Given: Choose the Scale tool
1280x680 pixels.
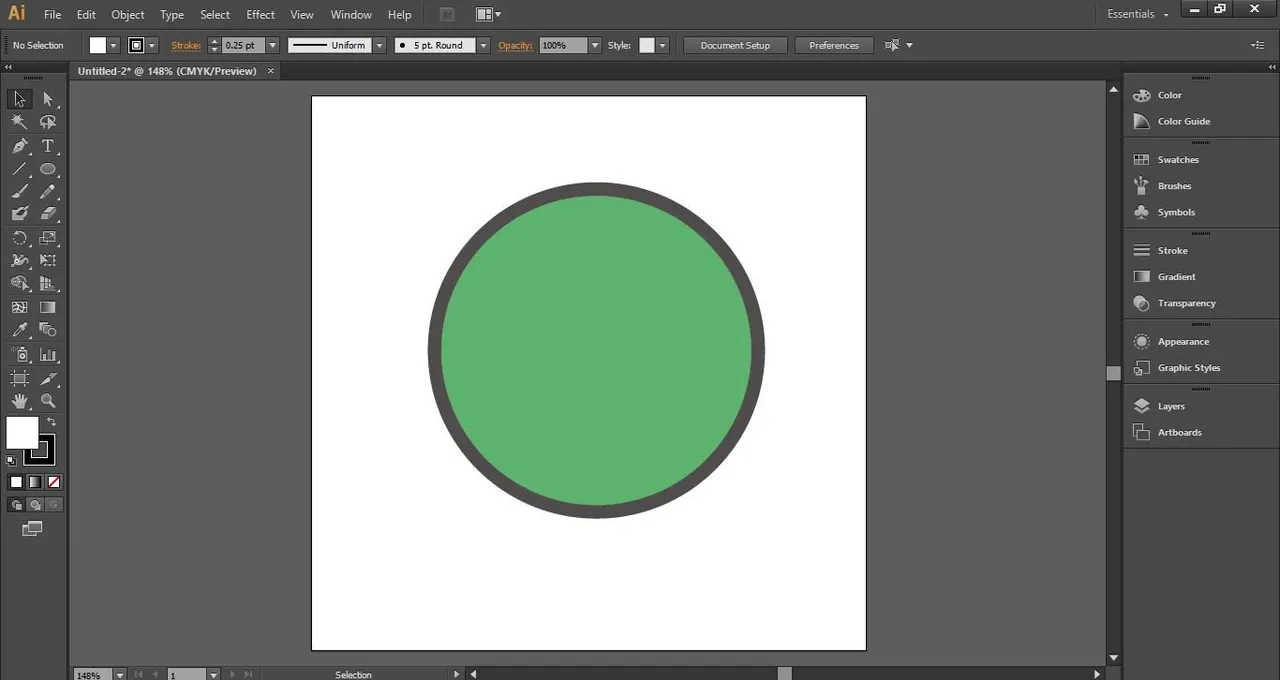Looking at the screenshot, I should coord(48,238).
